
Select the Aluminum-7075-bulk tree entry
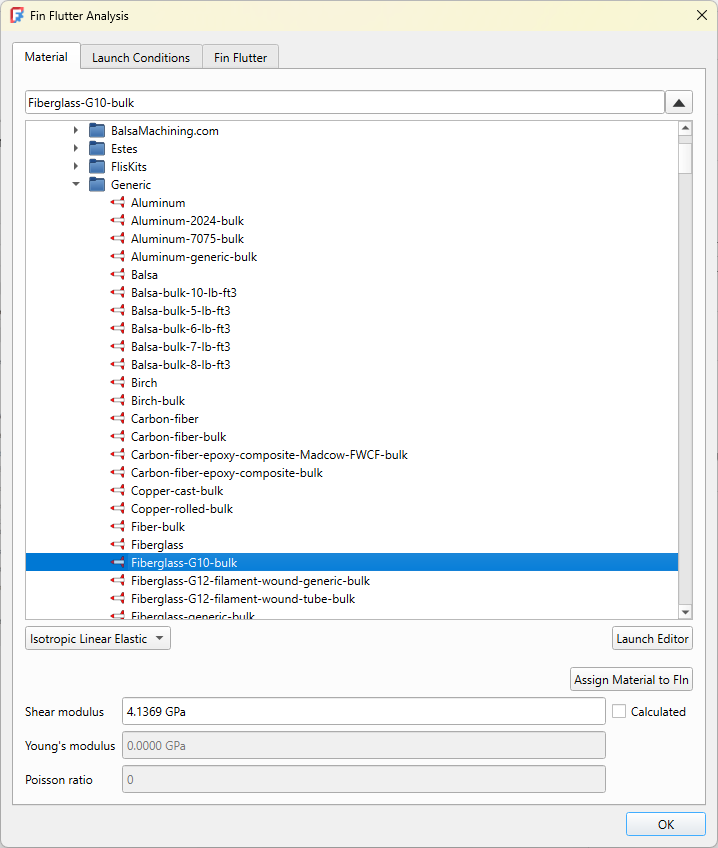[187, 238]
